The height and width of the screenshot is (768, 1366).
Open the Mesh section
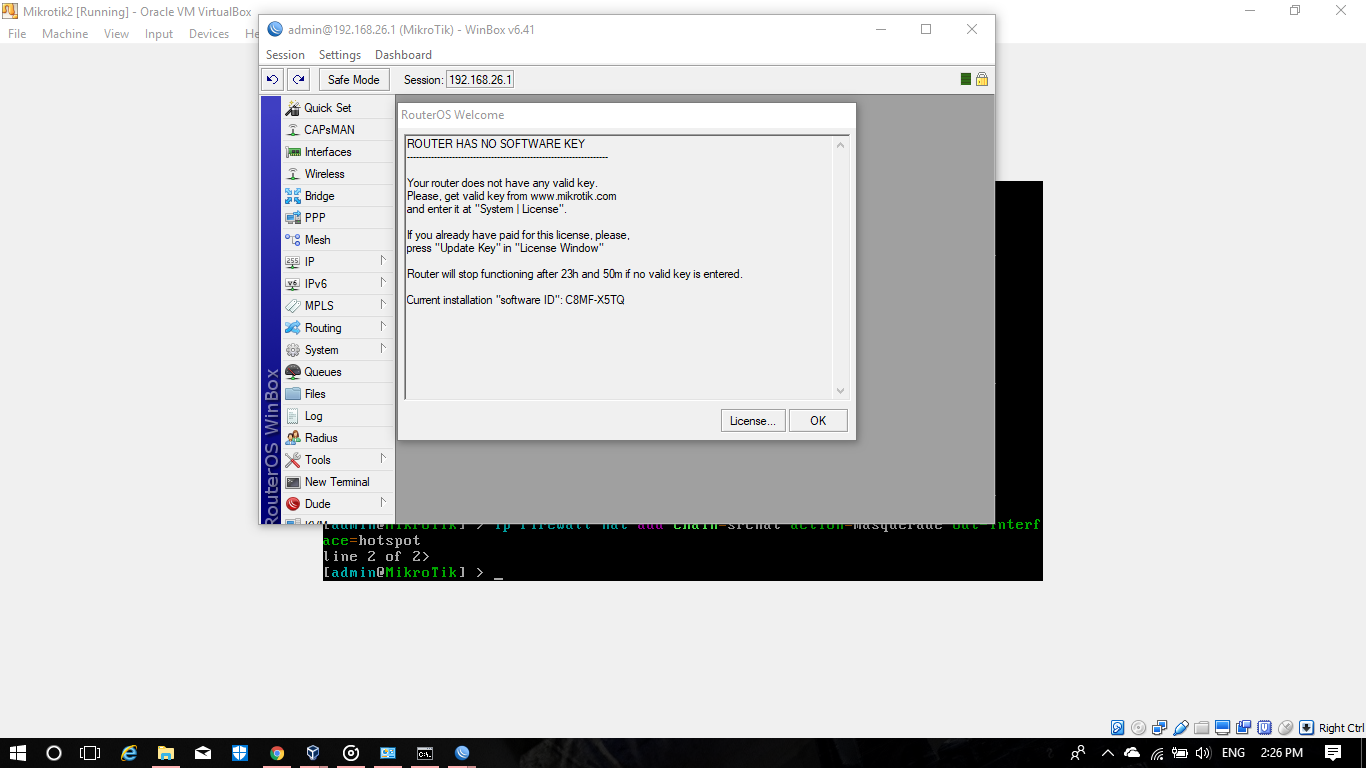(x=338, y=240)
